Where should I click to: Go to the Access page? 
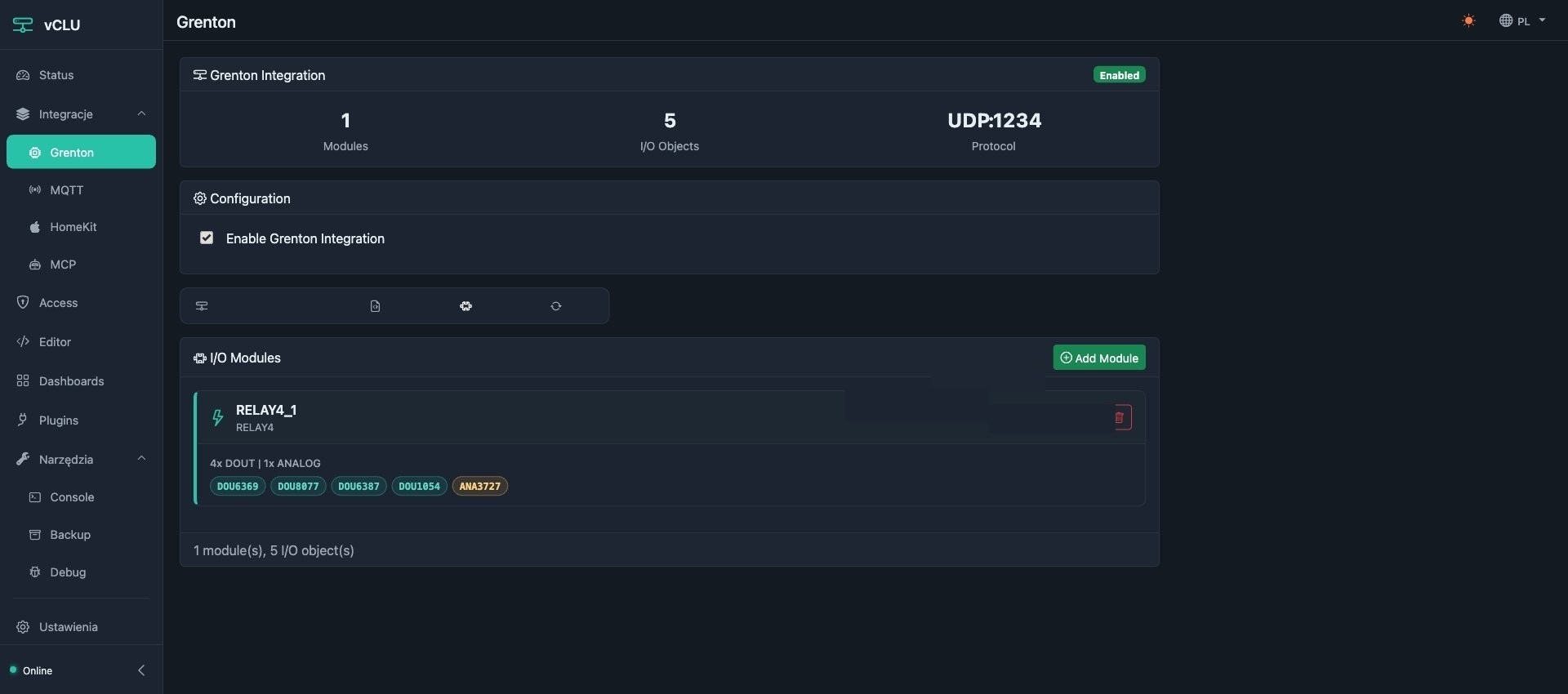[82, 303]
